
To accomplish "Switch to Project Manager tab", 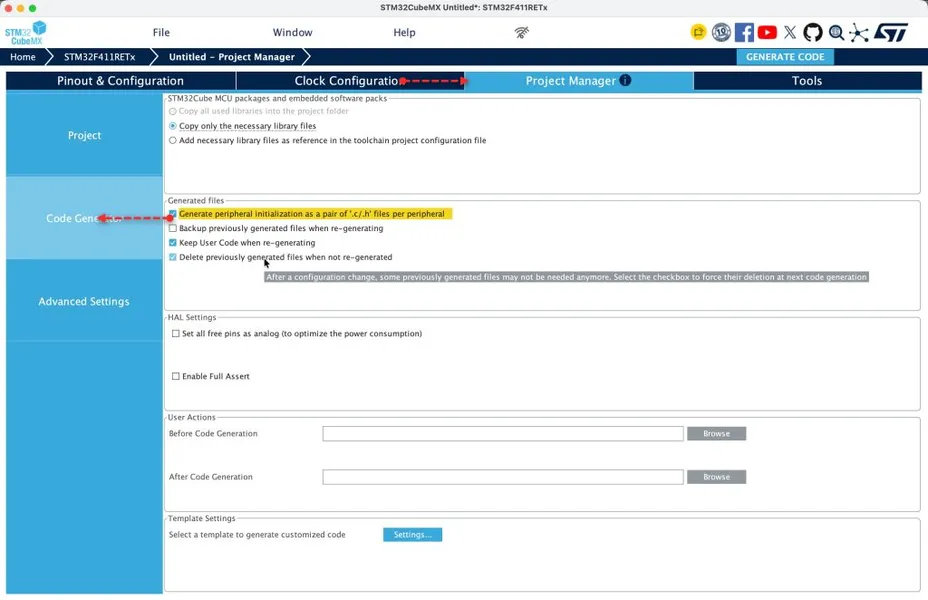I will coord(579,81).
